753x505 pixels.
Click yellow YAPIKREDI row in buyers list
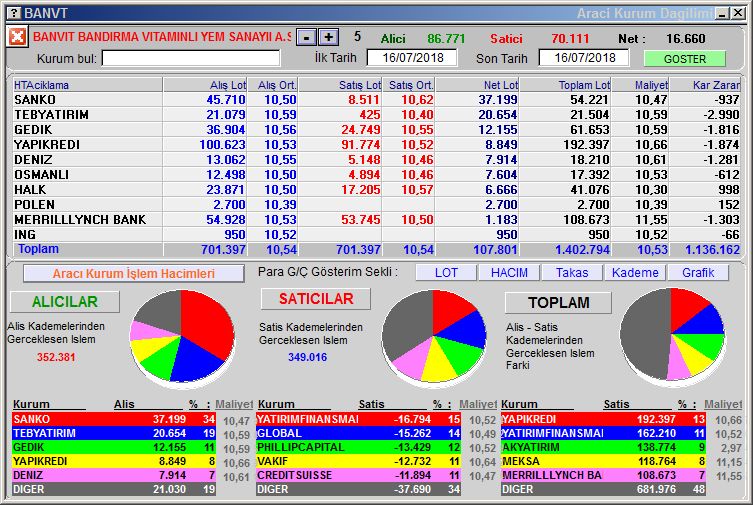[x=114, y=461]
